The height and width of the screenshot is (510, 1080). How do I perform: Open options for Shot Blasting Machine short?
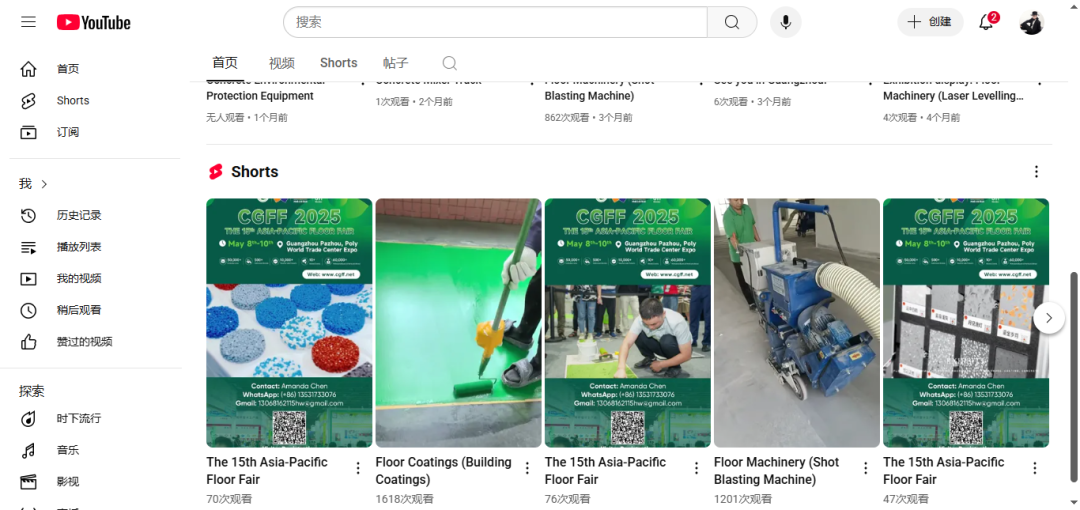pyautogui.click(x=866, y=469)
